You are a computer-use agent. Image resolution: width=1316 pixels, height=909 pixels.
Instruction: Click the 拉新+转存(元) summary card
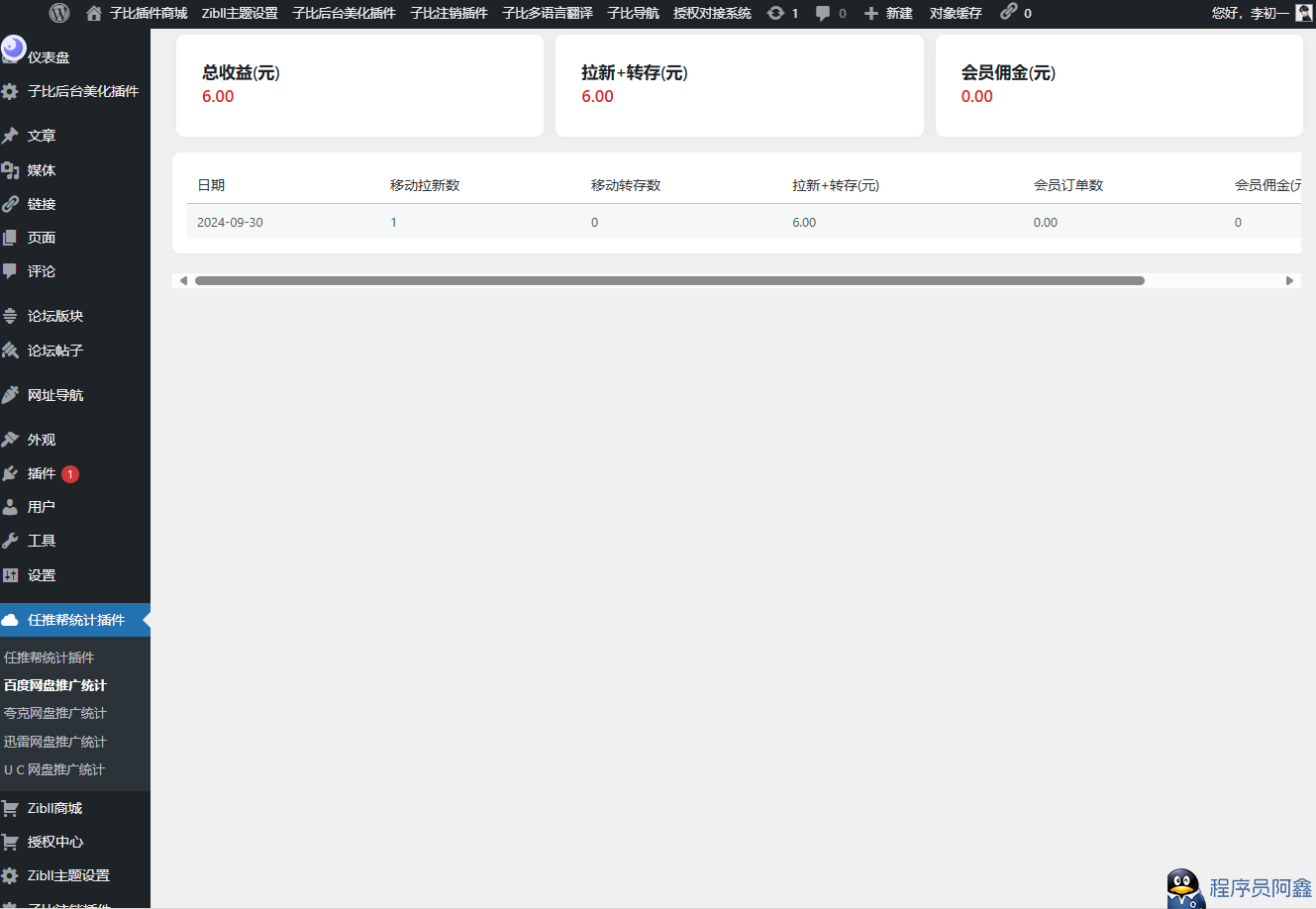740,85
